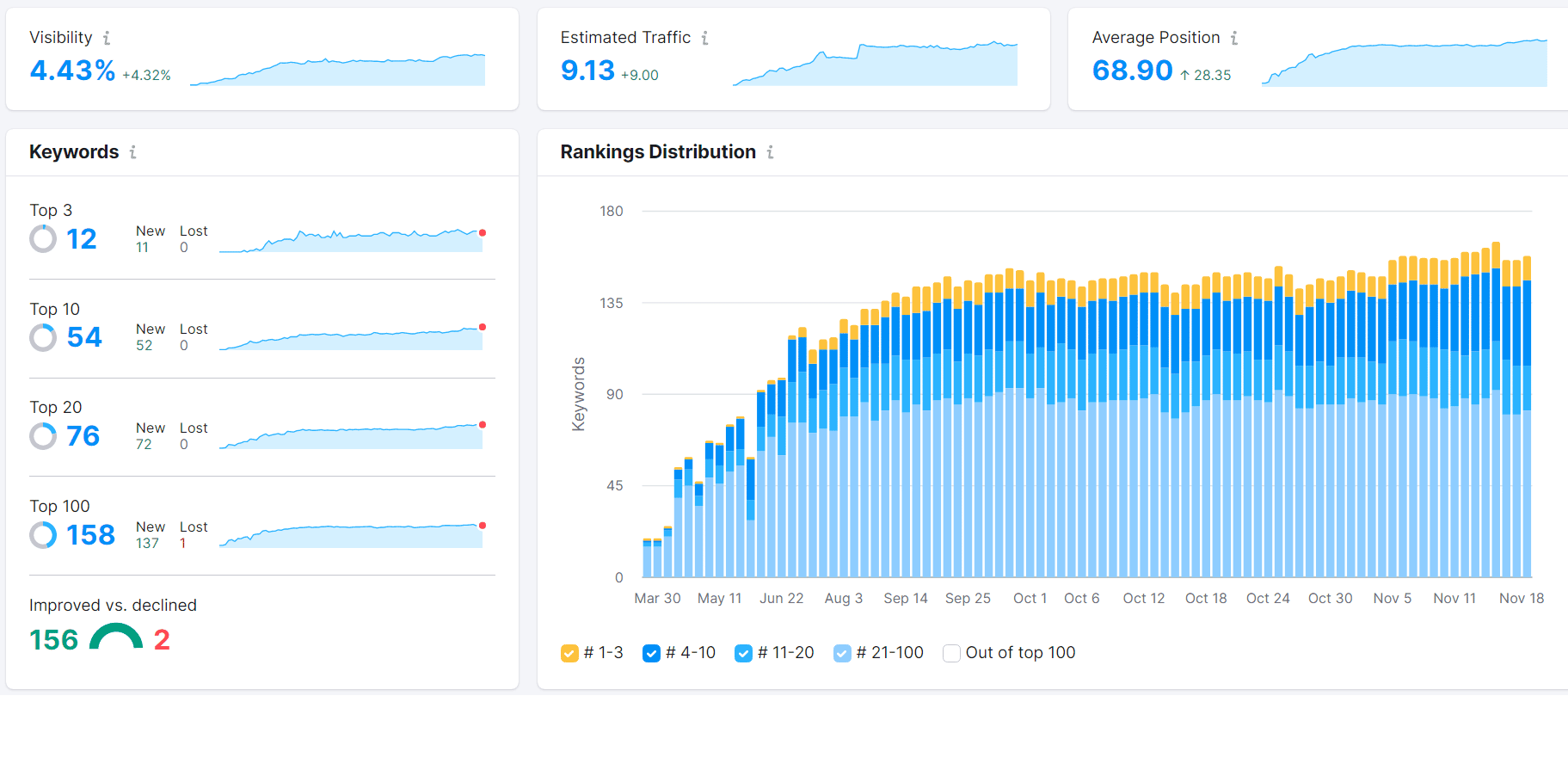Uncheck the # 1-3 legend checkbox
The image size is (1568, 776).
[569, 653]
